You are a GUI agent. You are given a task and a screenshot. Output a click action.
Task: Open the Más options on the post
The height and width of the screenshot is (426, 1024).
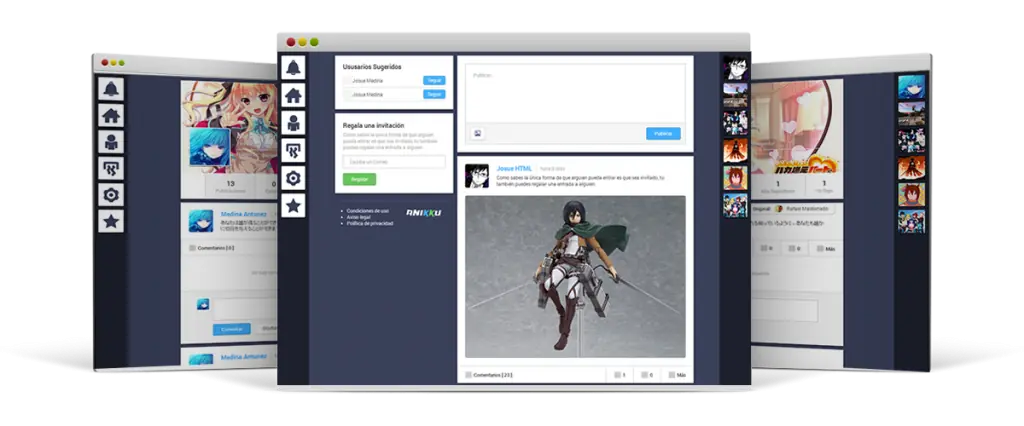pyautogui.click(x=677, y=375)
